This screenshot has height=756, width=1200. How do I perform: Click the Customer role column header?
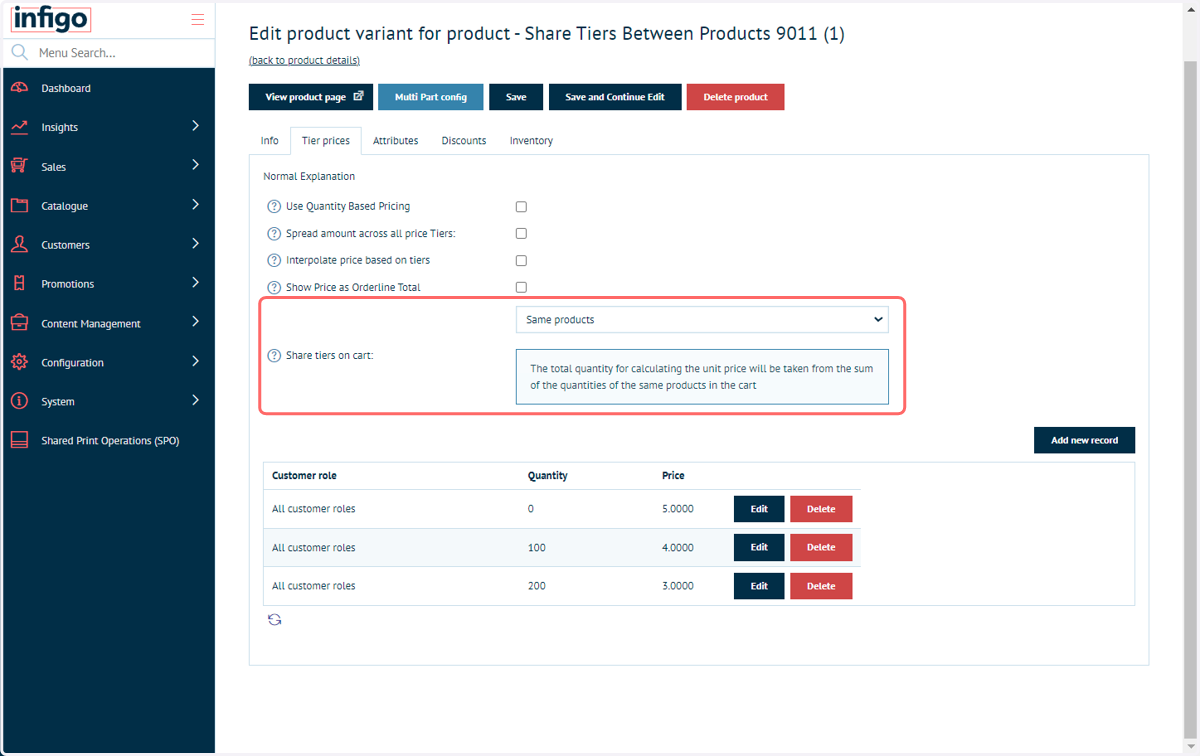305,476
